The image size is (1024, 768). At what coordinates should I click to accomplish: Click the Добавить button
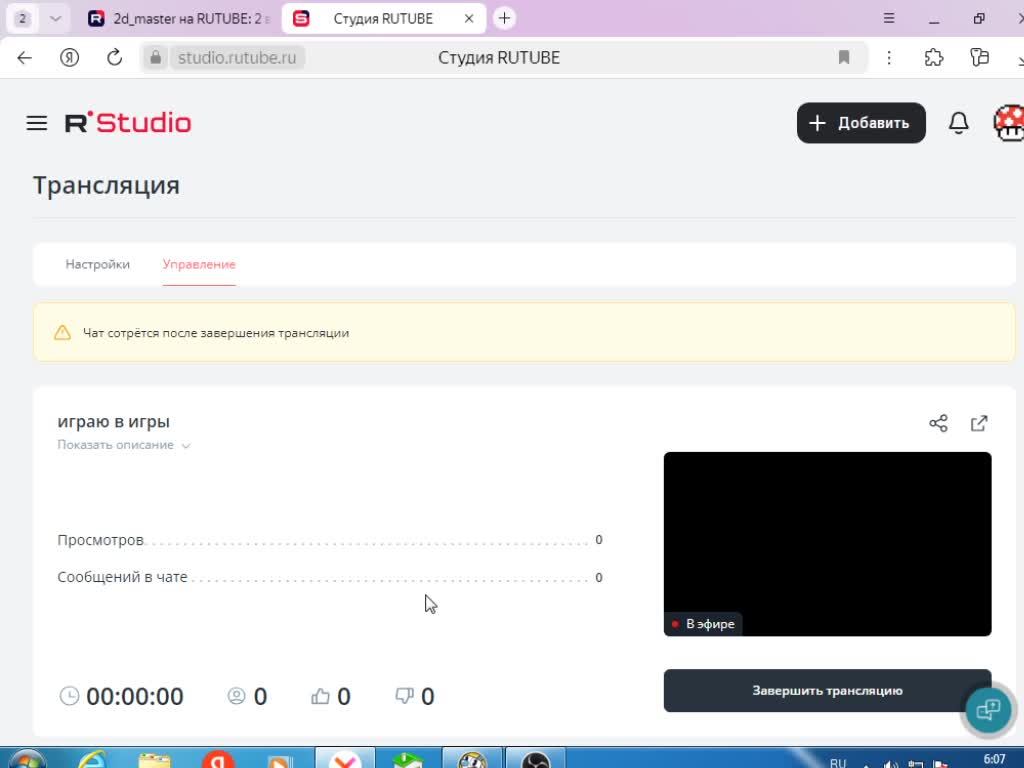(x=861, y=123)
